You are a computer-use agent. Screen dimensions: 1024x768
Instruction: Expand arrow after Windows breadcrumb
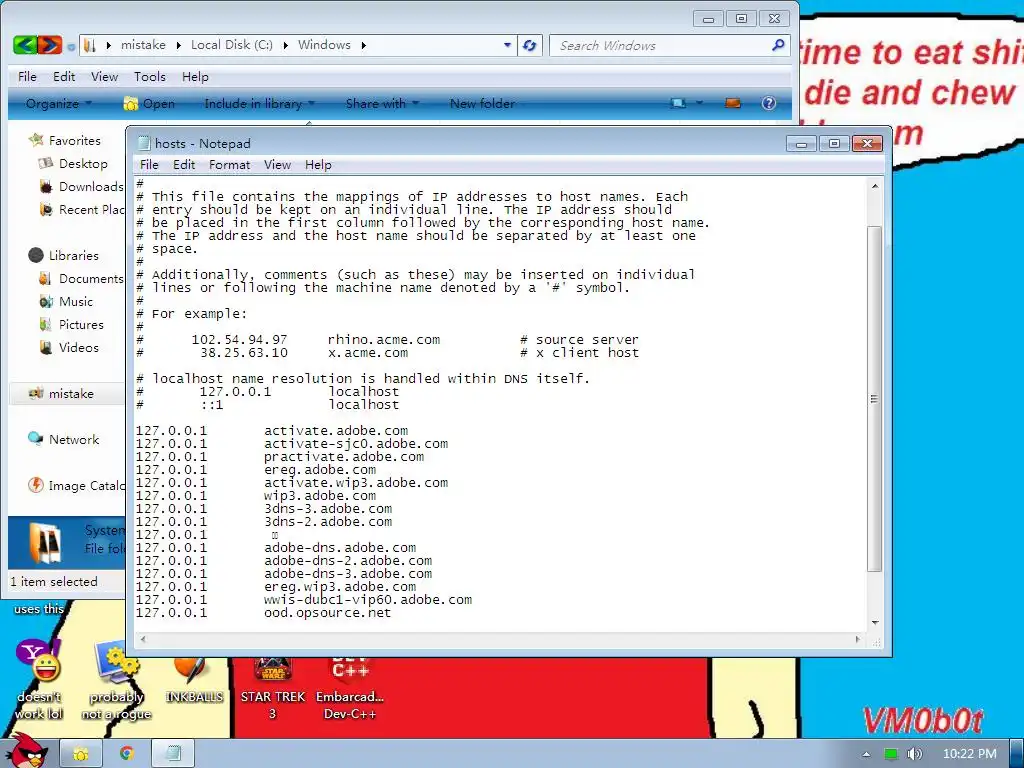click(x=363, y=45)
